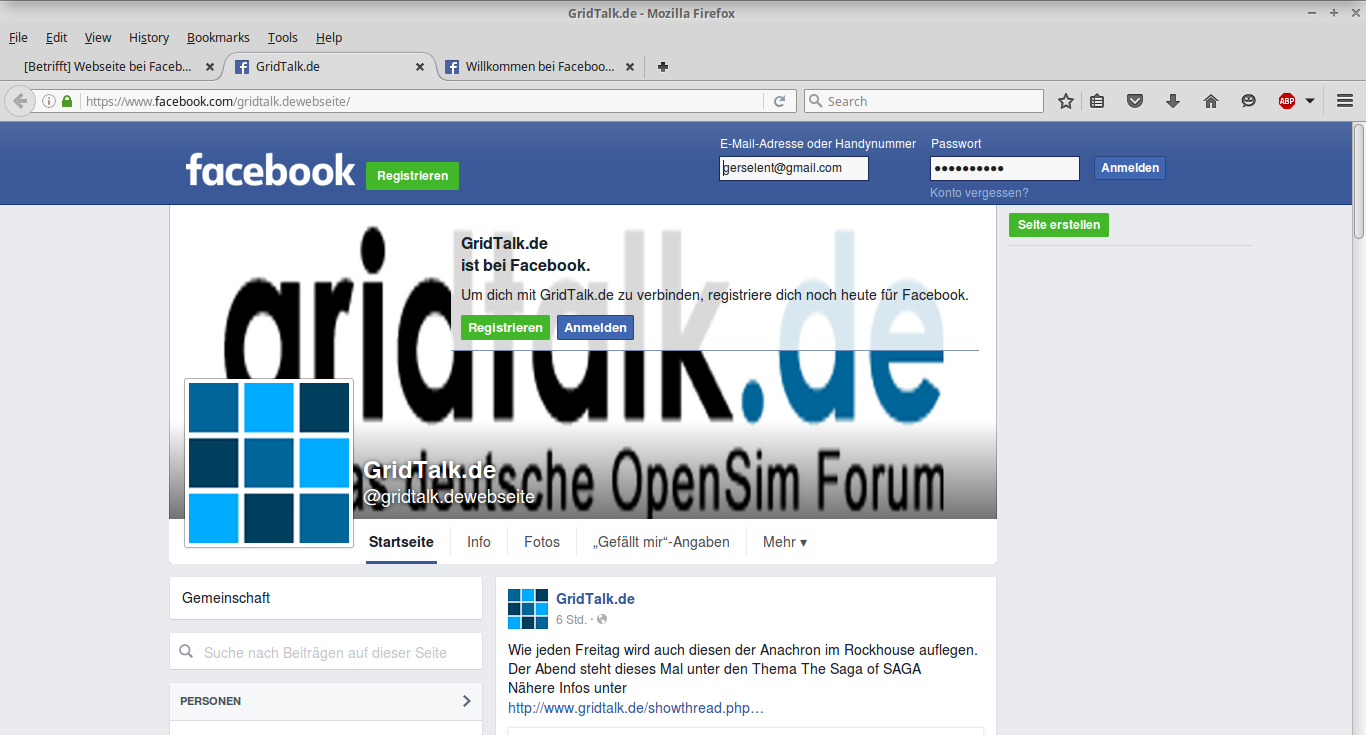This screenshot has height=735, width=1366.
Task: Select the Fotos page tab
Action: [542, 542]
